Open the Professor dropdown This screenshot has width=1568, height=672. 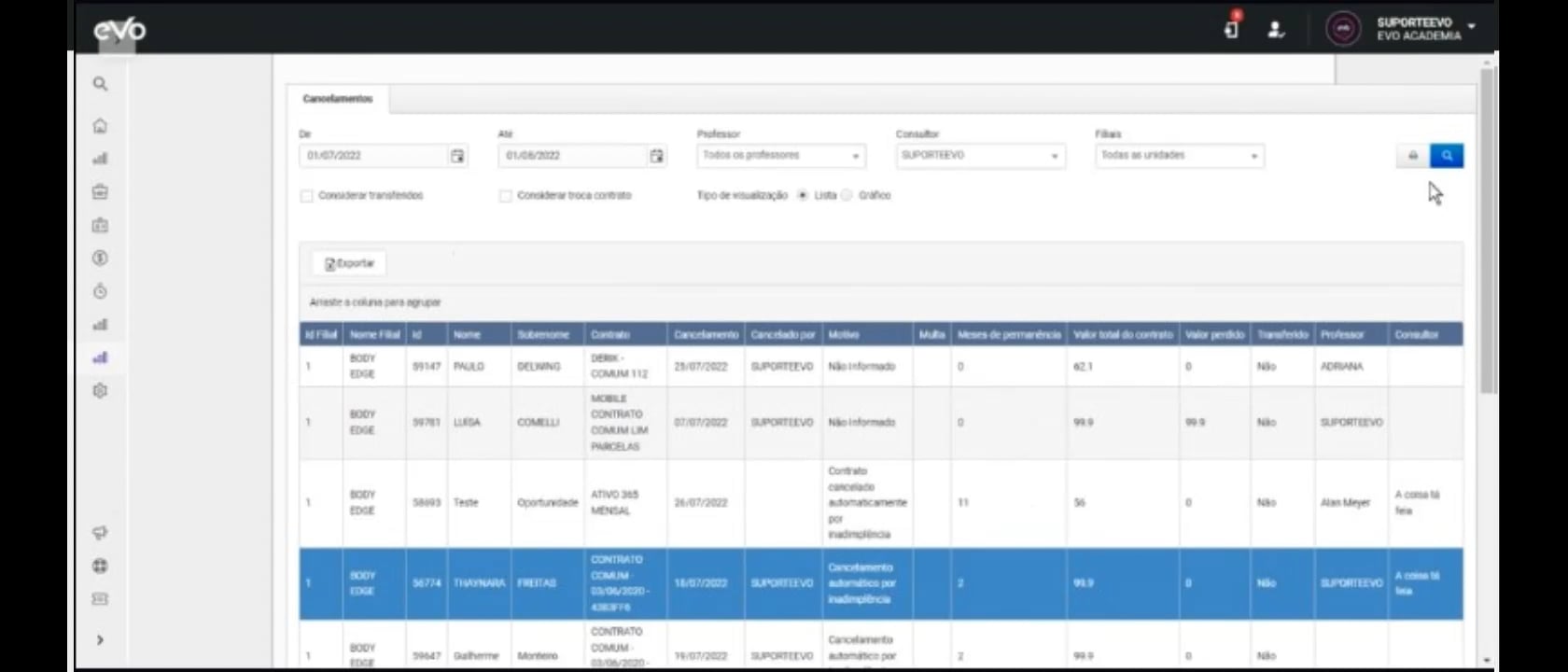781,156
